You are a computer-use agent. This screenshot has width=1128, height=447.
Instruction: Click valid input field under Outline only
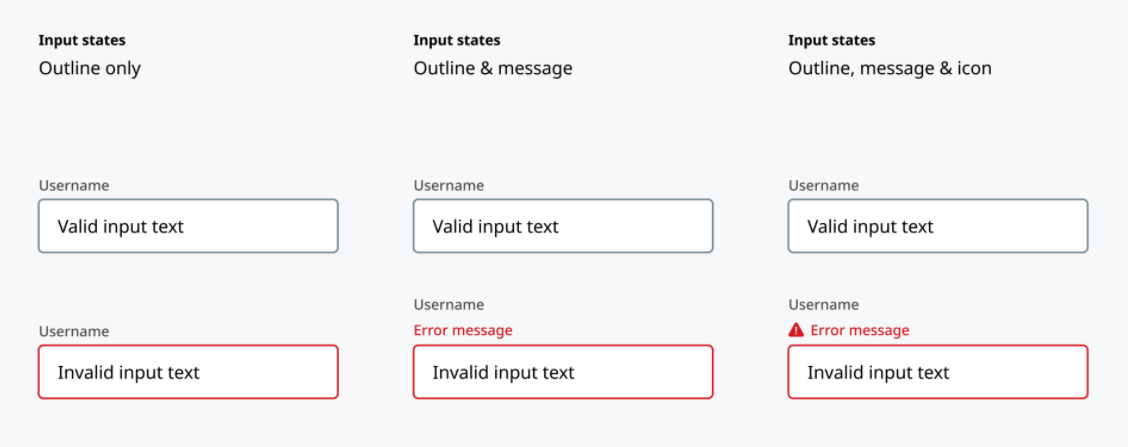coord(188,226)
